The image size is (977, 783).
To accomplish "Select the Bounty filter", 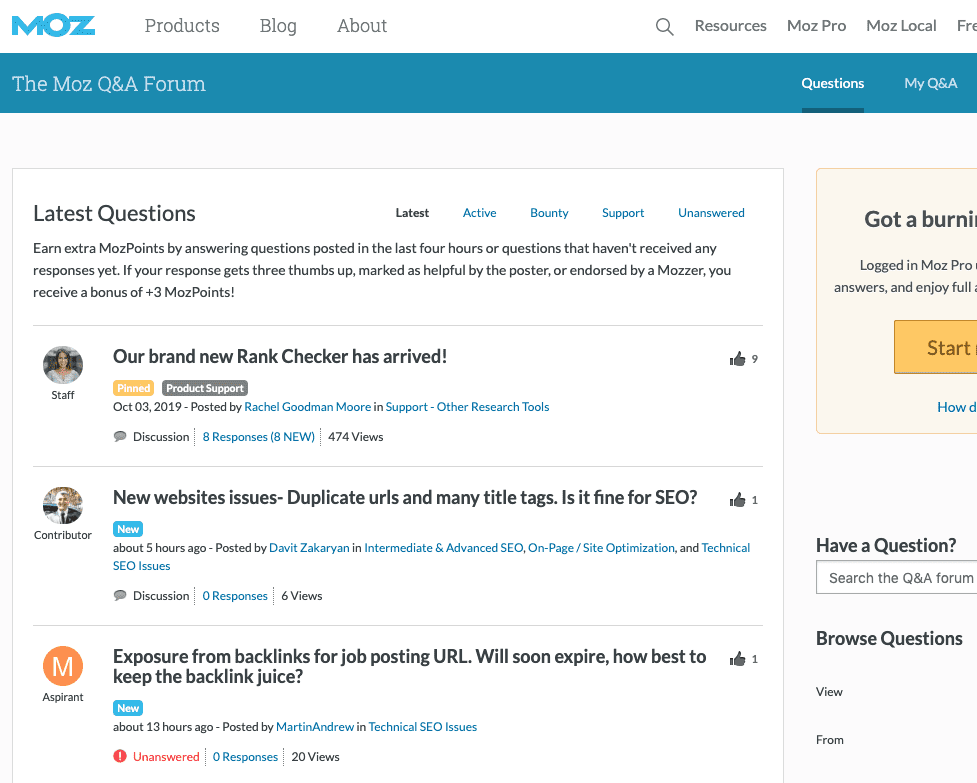I will pyautogui.click(x=549, y=213).
